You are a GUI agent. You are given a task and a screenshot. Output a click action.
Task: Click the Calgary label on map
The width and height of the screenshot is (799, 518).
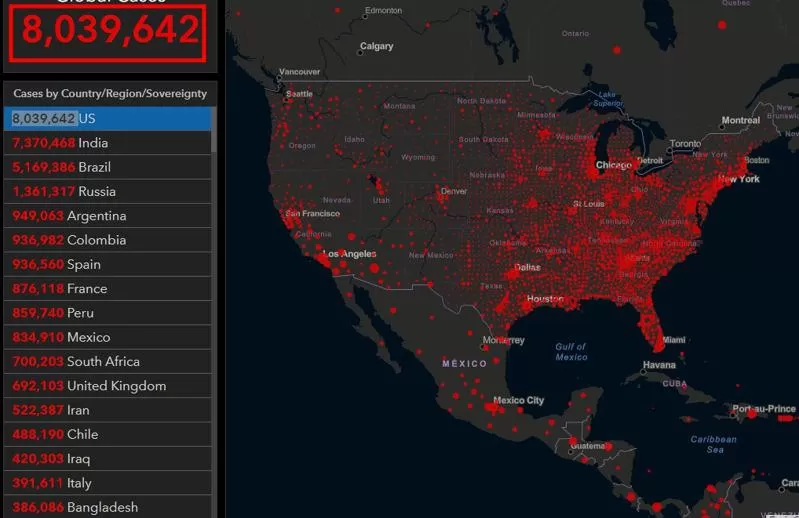[377, 46]
